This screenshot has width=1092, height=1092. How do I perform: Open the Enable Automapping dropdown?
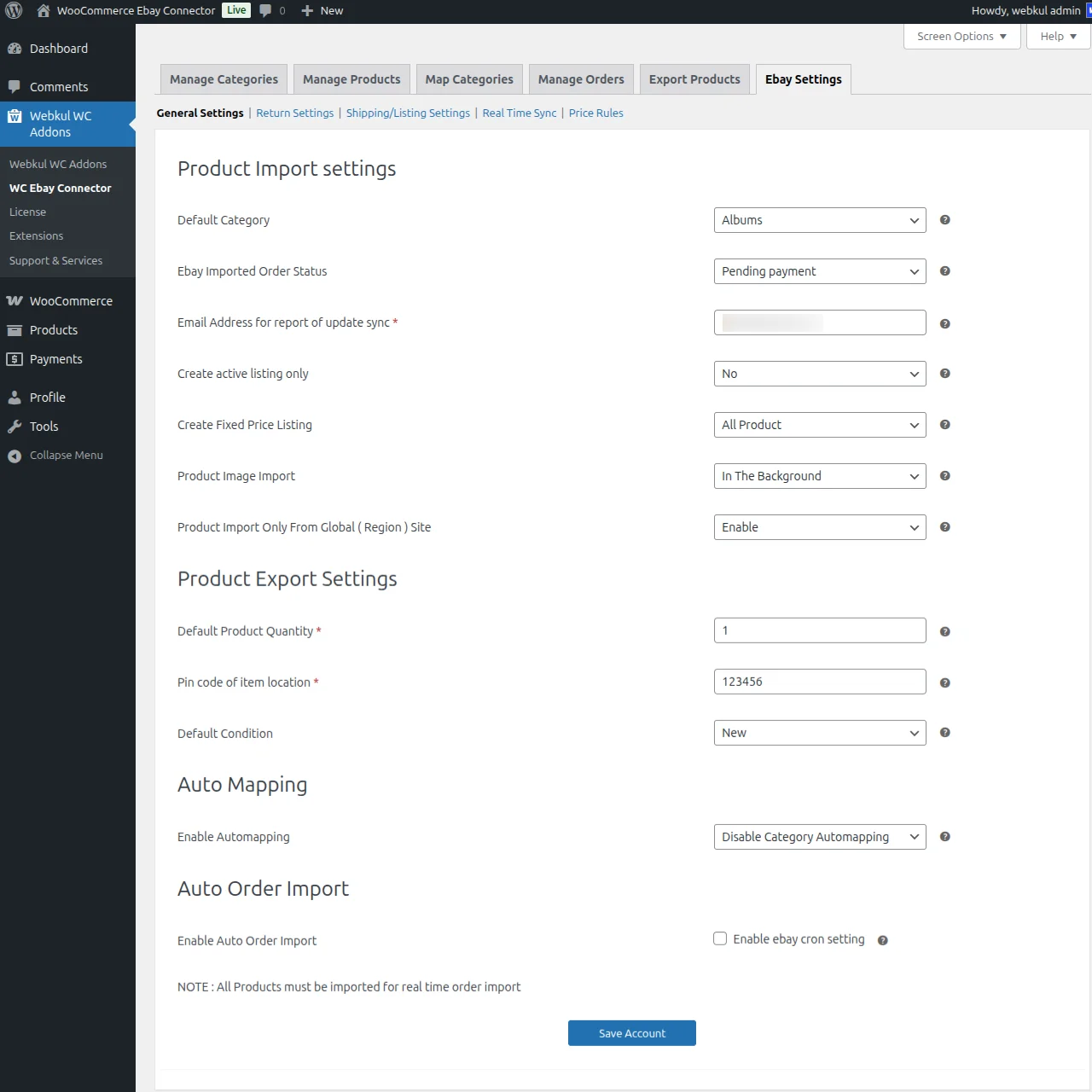click(820, 837)
